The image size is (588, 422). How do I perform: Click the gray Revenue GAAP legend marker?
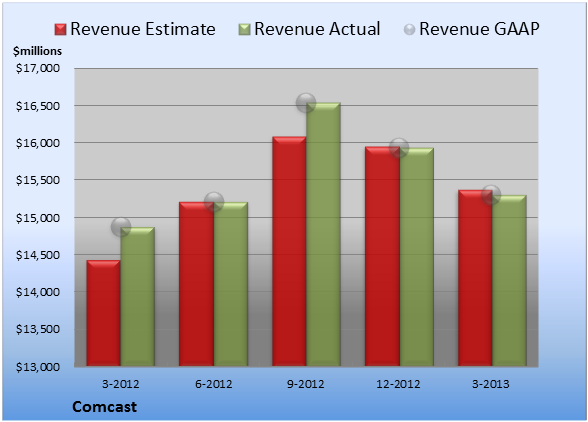(x=410, y=29)
